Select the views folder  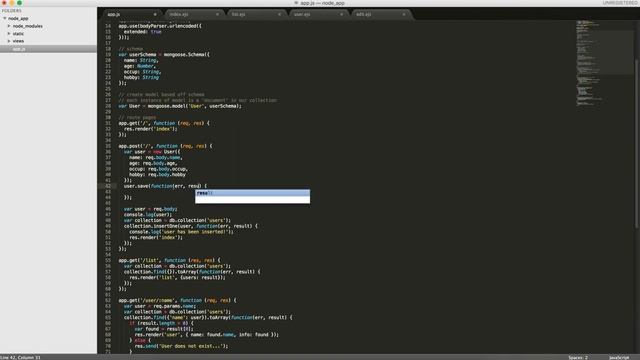pos(18,41)
